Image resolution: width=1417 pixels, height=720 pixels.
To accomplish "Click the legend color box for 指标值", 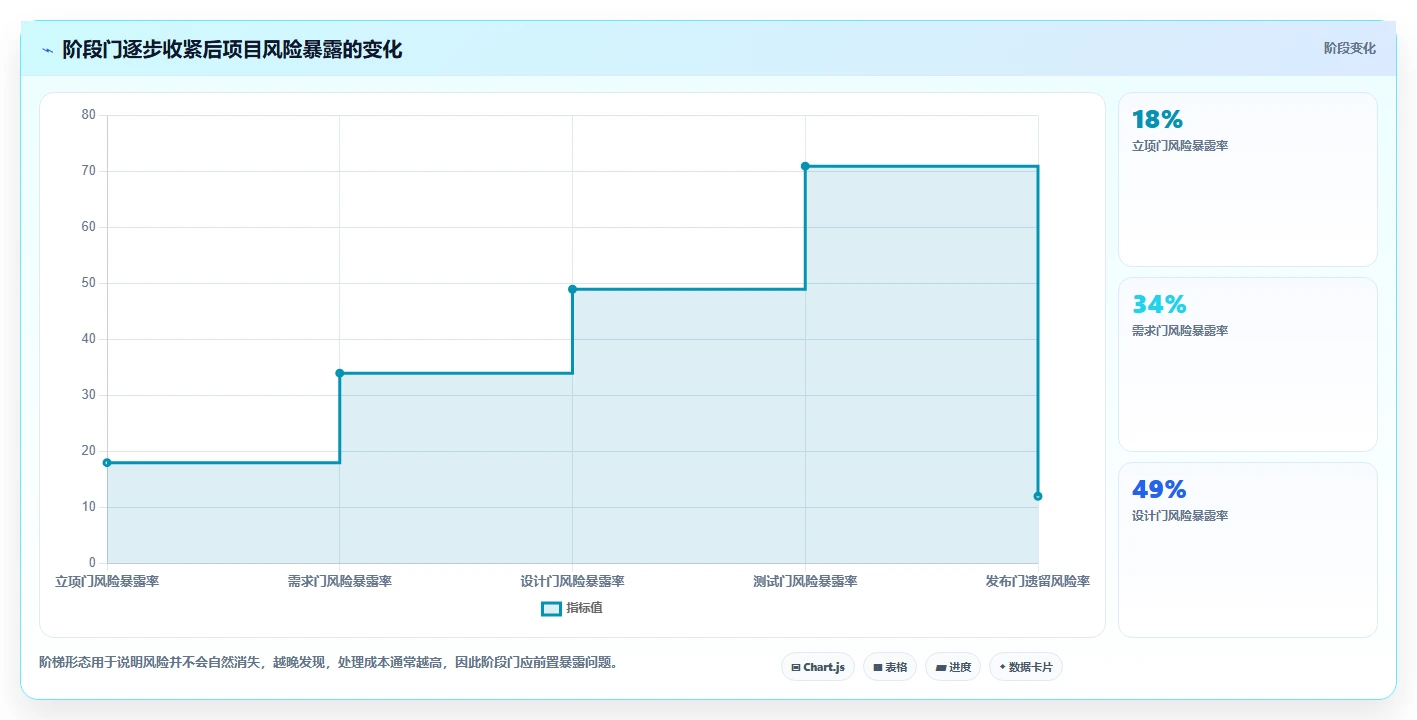I will [551, 608].
